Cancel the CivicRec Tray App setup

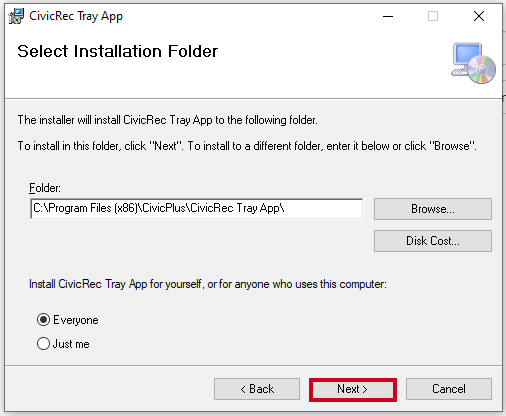coord(449,389)
